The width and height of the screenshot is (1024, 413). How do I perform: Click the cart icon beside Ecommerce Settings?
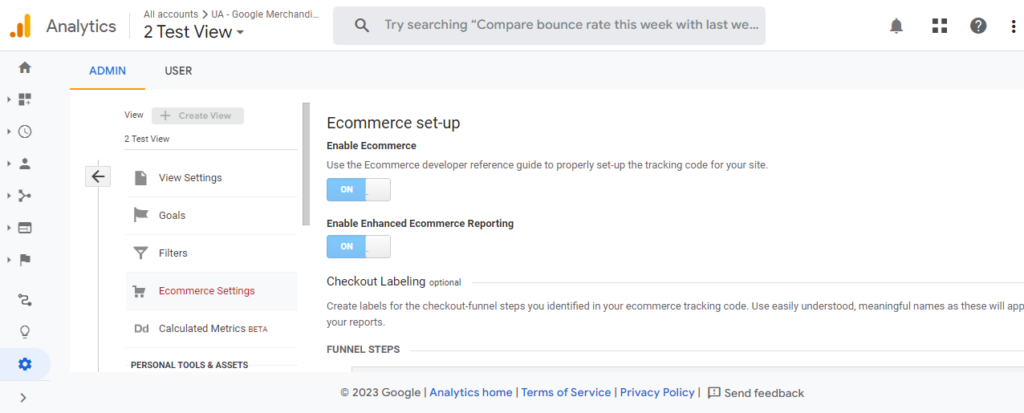(139, 291)
